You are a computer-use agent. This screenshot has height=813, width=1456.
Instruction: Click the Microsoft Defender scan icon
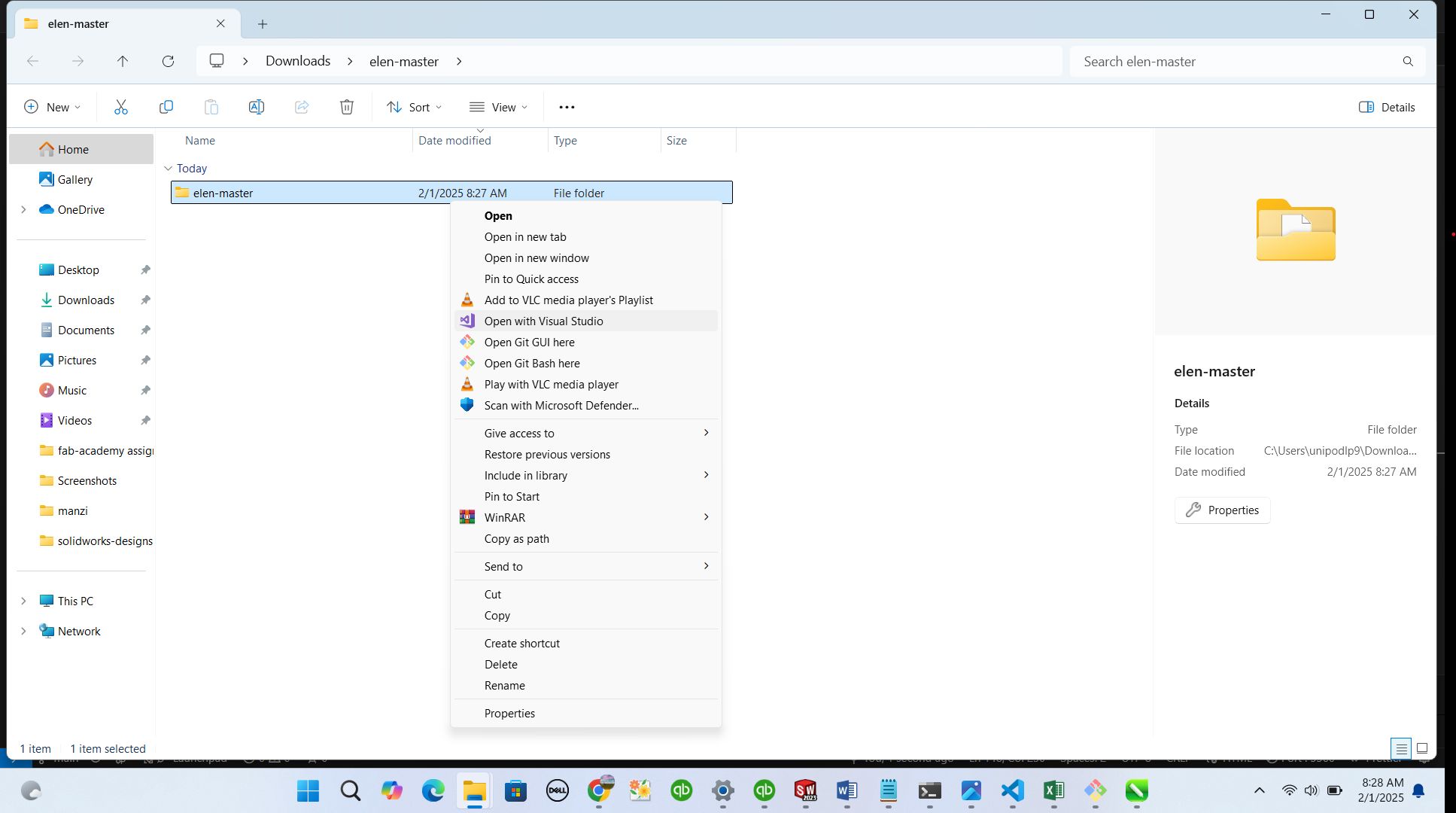pos(467,405)
